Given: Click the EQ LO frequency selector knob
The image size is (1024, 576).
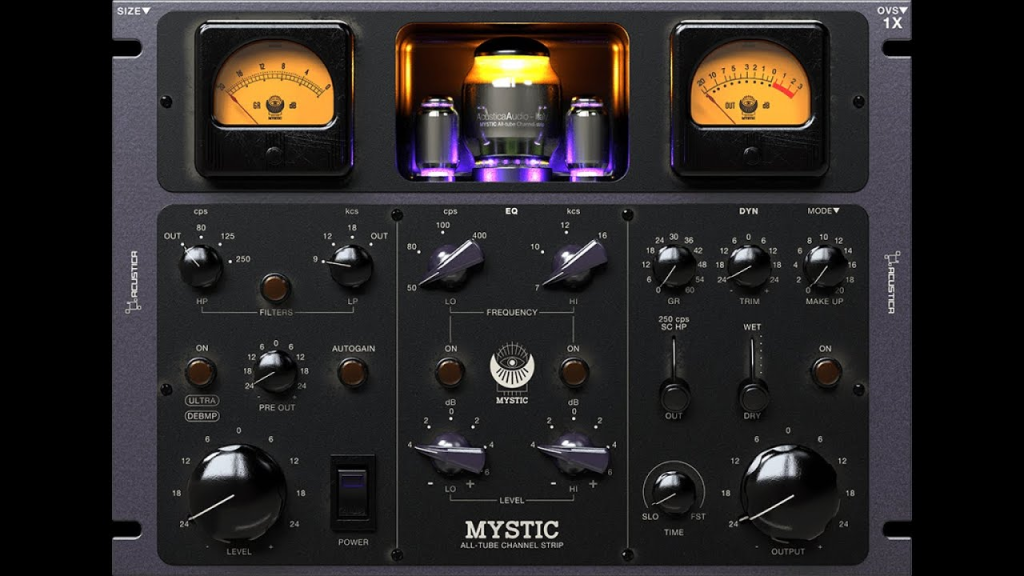Looking at the screenshot, I should coord(451,264).
